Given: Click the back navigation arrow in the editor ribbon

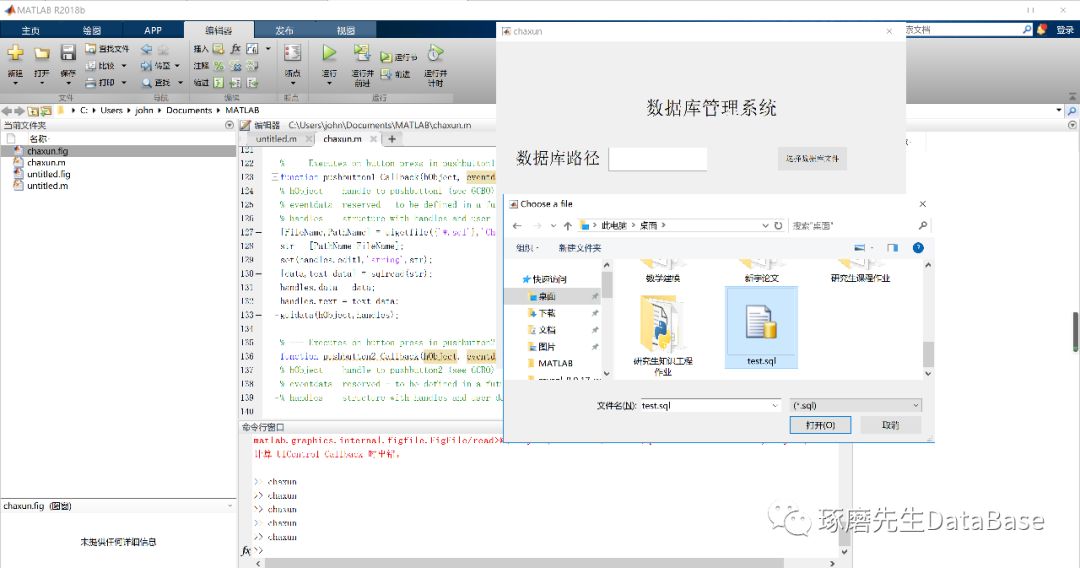Looking at the screenshot, I should click(x=146, y=49).
